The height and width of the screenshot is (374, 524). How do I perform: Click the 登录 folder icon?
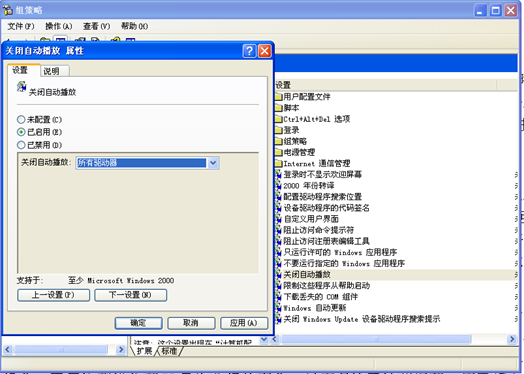click(x=279, y=130)
